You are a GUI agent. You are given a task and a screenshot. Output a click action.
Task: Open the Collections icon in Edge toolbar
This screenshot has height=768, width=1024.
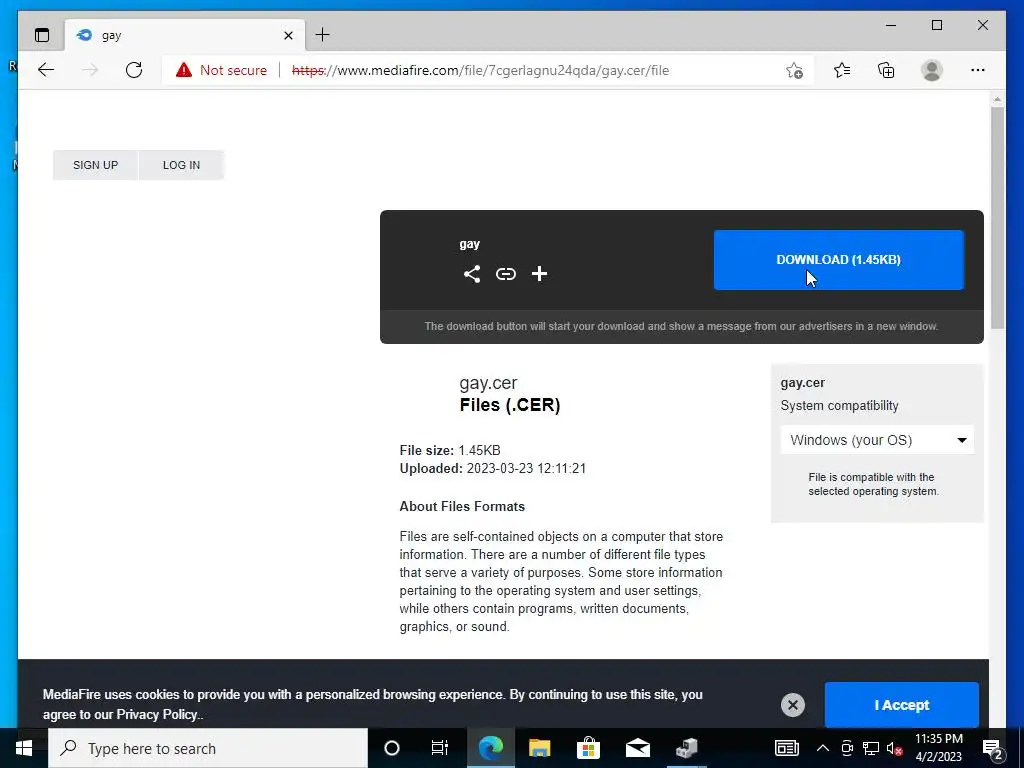886,70
